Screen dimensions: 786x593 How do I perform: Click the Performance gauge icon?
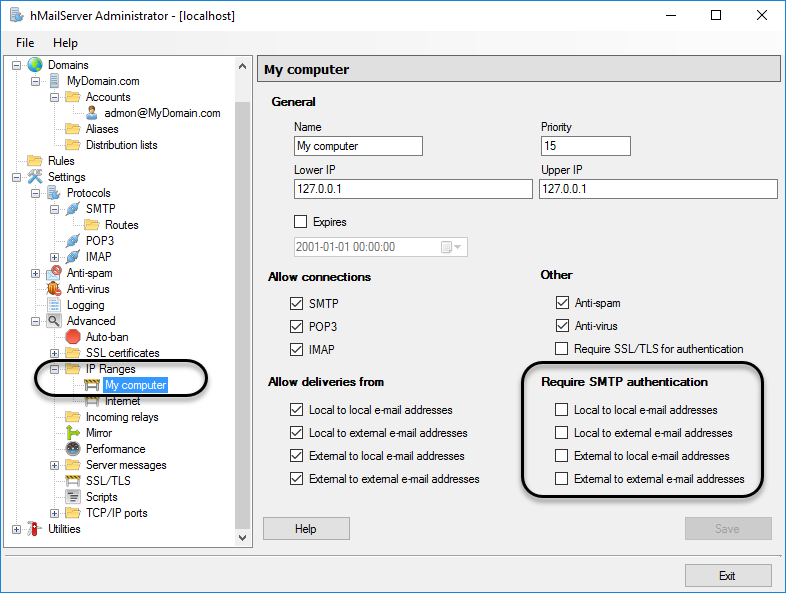(73, 449)
